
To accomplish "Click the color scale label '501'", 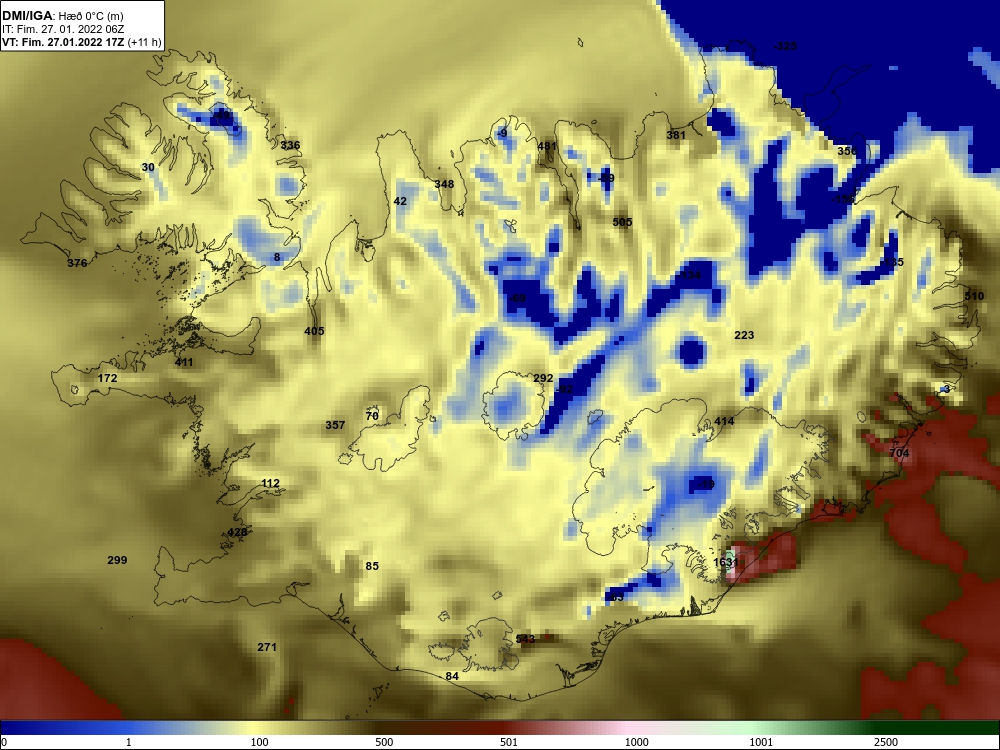I will pyautogui.click(x=509, y=742).
